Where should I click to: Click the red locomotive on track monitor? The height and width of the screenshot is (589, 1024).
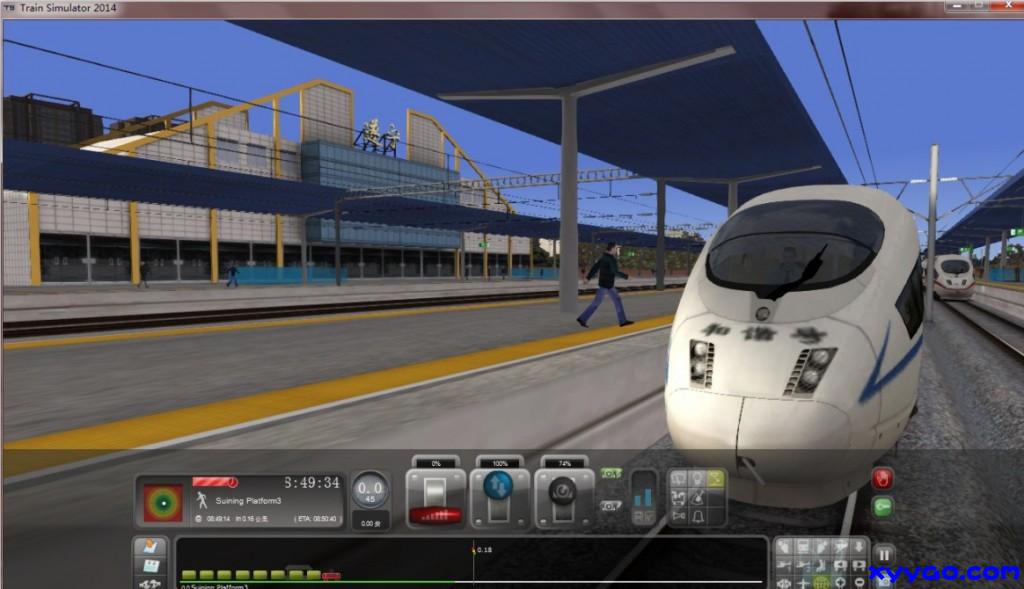coord(331,576)
